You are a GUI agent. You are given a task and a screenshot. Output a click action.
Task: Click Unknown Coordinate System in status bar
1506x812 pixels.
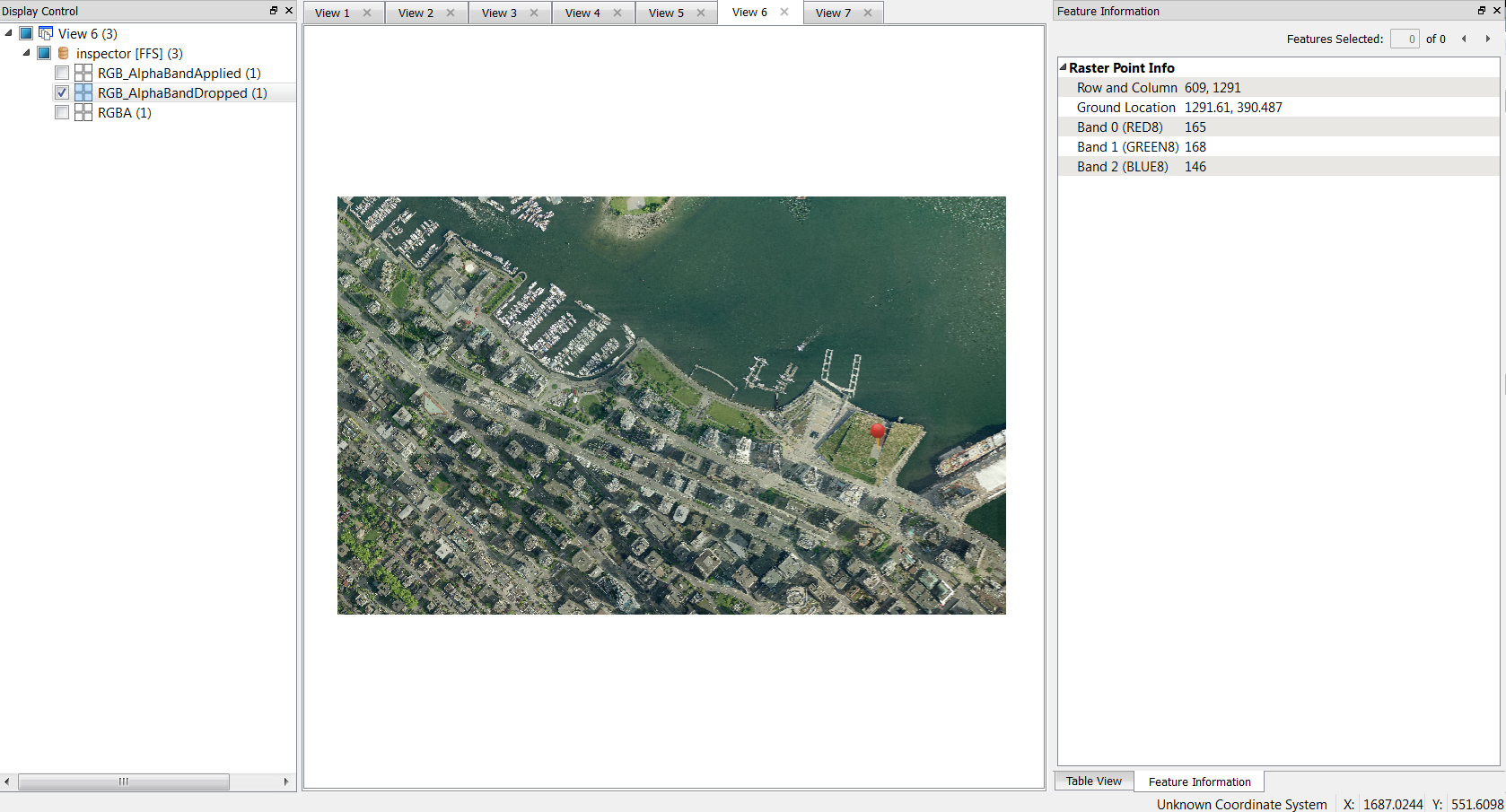point(1241,804)
